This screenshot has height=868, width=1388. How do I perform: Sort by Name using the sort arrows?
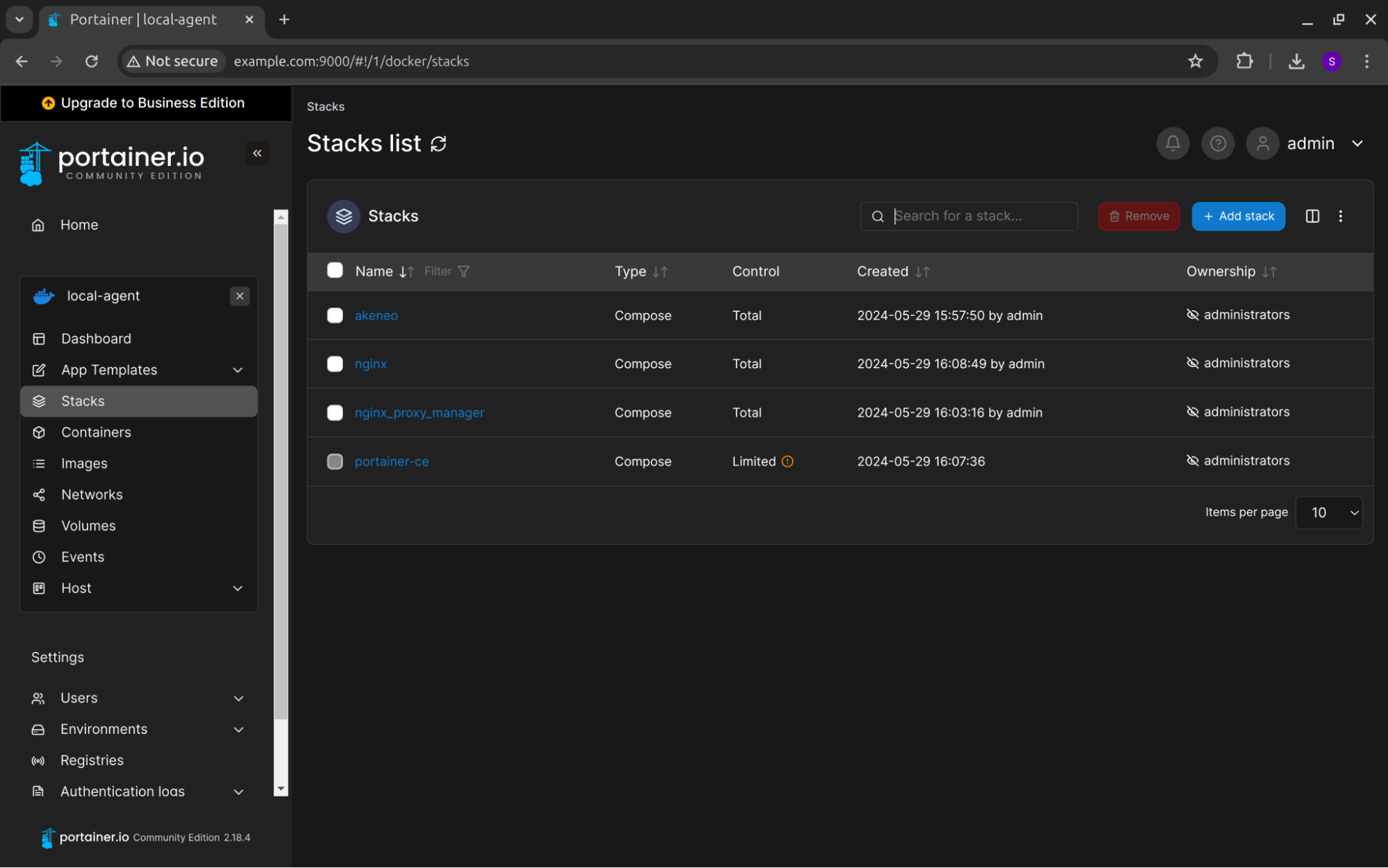pyautogui.click(x=406, y=272)
